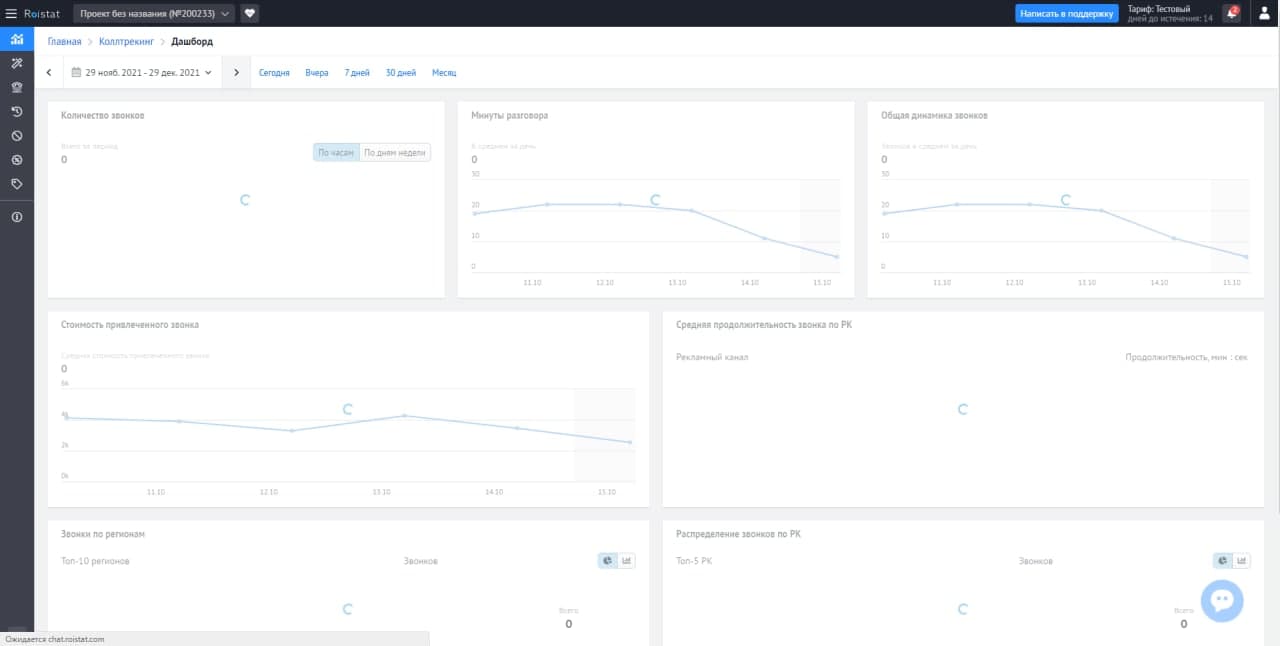Go to next date period arrow
The width and height of the screenshot is (1280, 646).
tap(236, 73)
